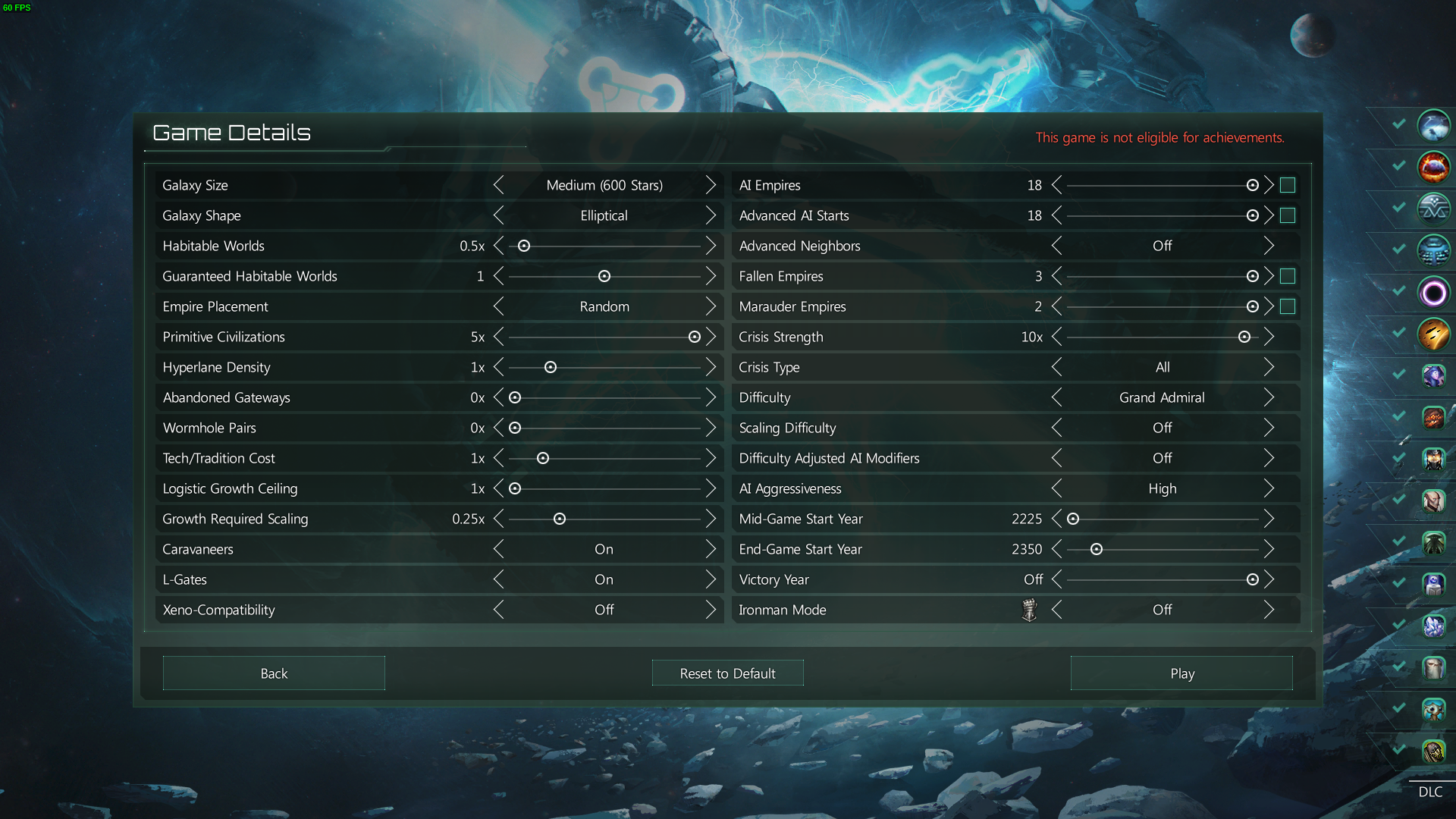Click the Ironman Mode lock icon
1456x819 pixels.
pos(1030,609)
